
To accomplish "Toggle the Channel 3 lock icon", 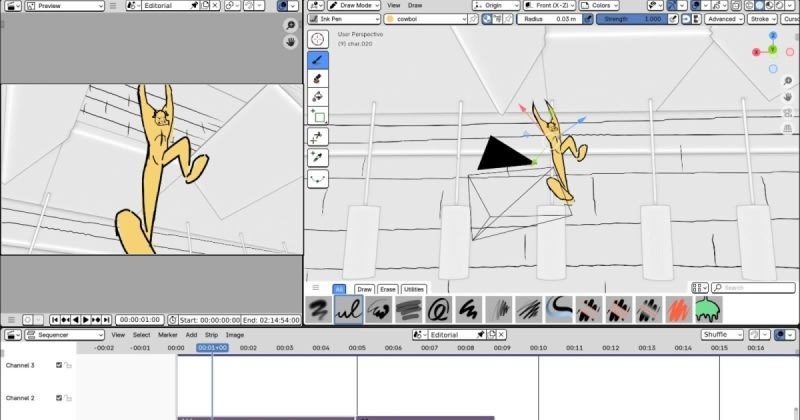I will (69, 366).
